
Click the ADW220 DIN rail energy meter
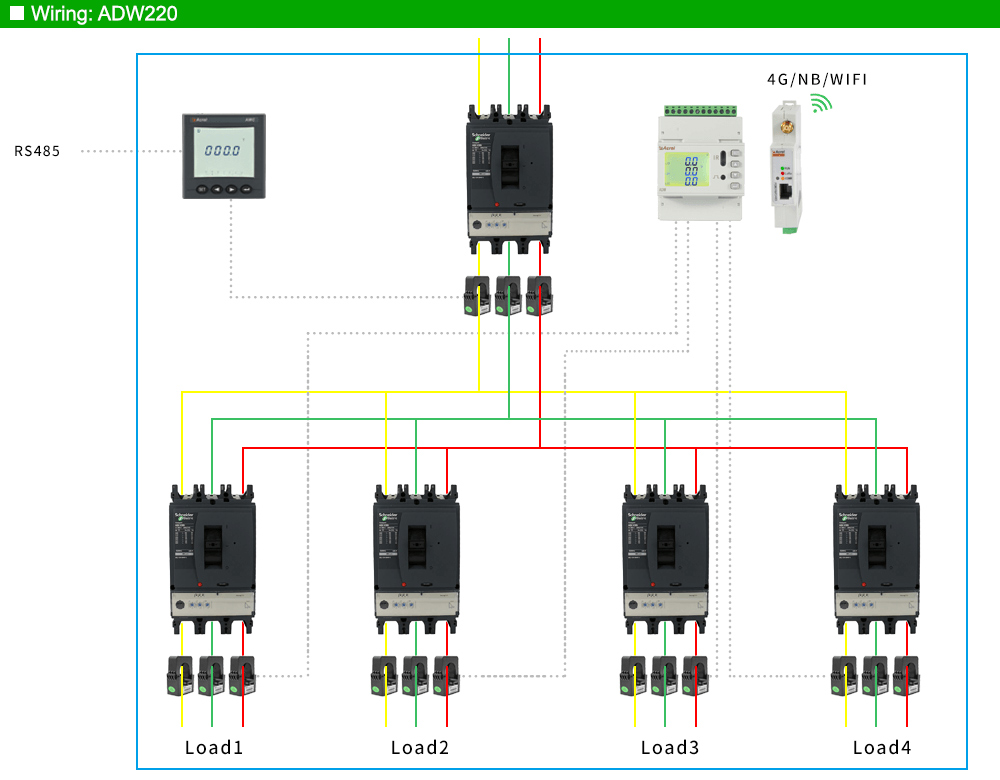click(700, 163)
